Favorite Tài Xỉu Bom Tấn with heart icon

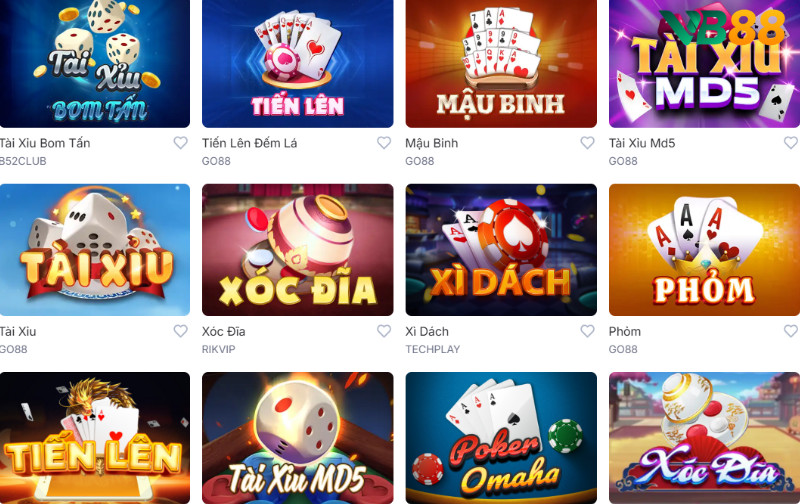181,143
